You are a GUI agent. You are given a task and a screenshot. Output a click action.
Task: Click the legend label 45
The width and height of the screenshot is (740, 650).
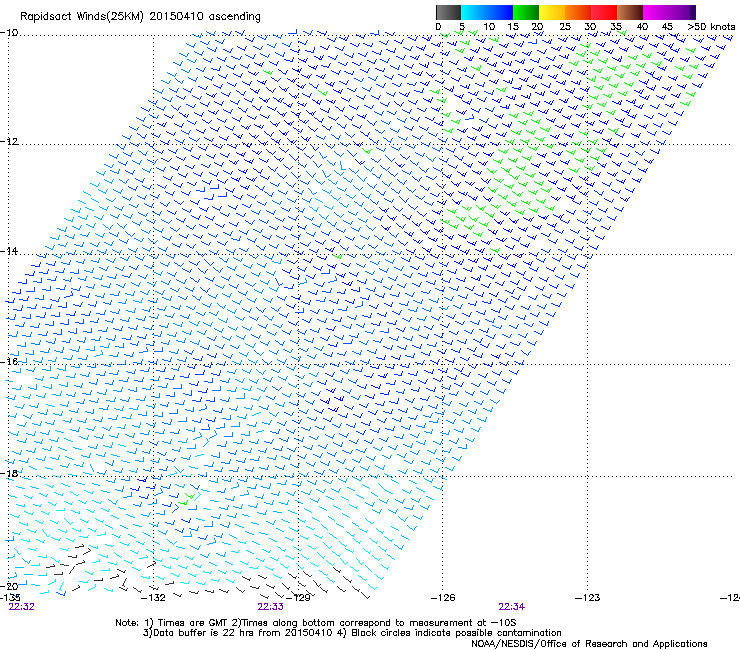pyautogui.click(x=667, y=27)
